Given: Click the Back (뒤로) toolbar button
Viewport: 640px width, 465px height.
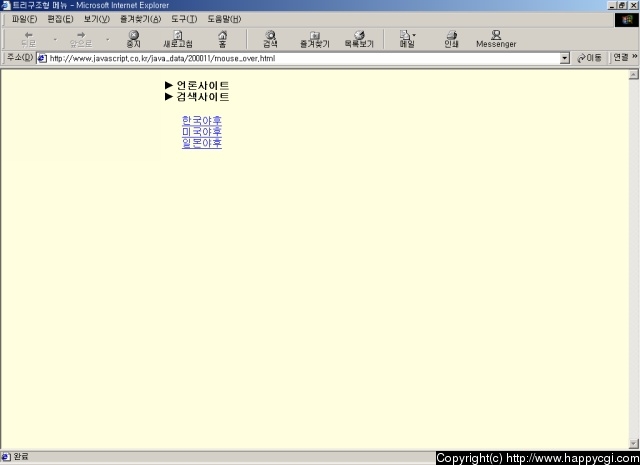Looking at the screenshot, I should (29, 39).
